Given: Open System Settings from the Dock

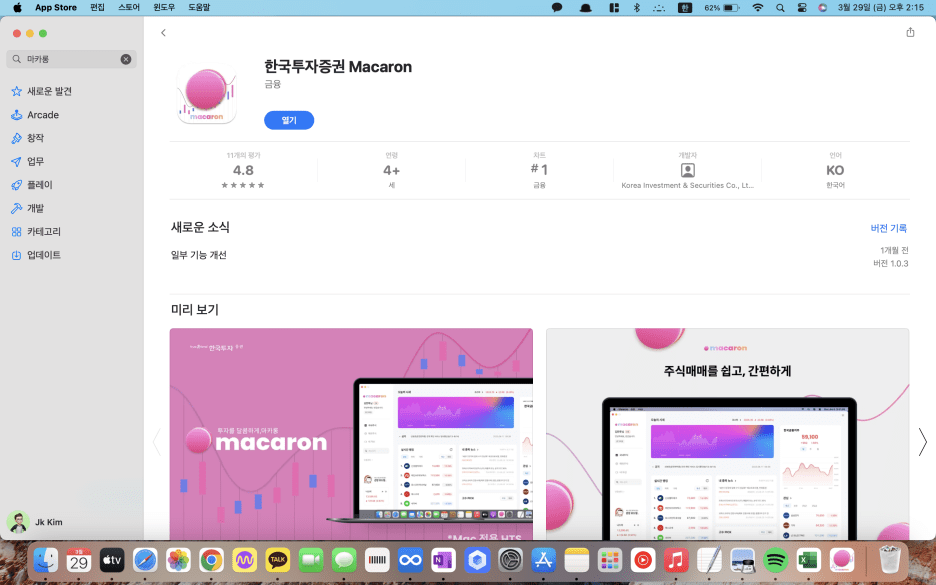Looking at the screenshot, I should point(510,560).
